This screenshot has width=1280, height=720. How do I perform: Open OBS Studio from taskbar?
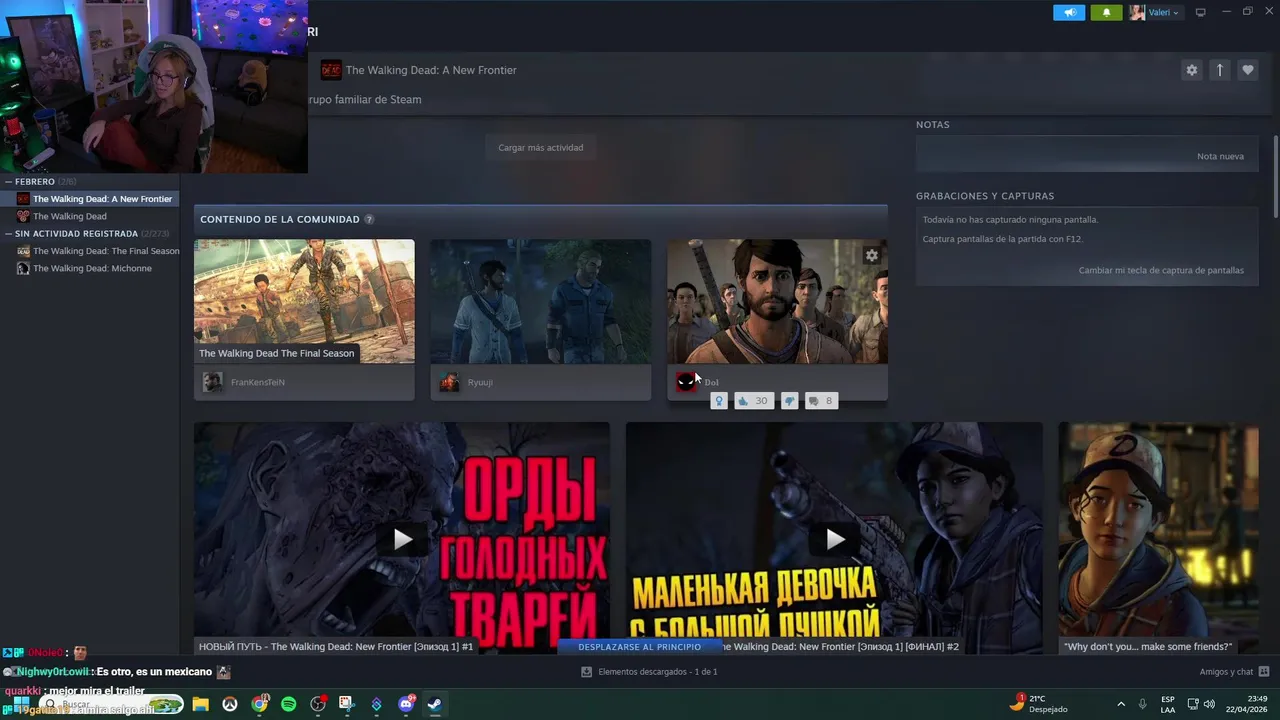pos(318,704)
